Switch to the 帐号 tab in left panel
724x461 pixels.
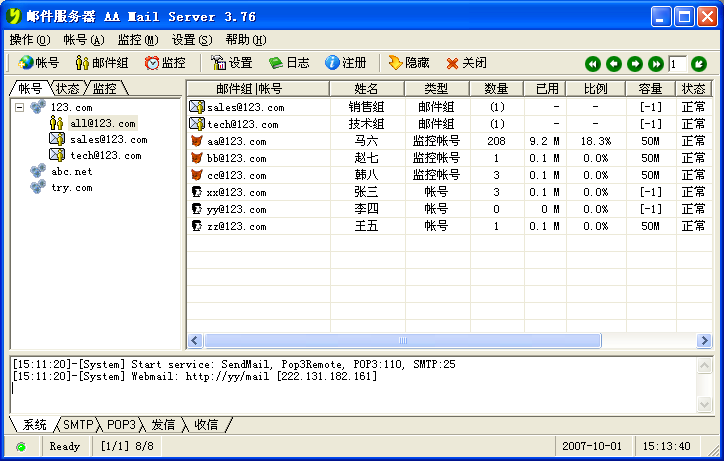(x=30, y=88)
